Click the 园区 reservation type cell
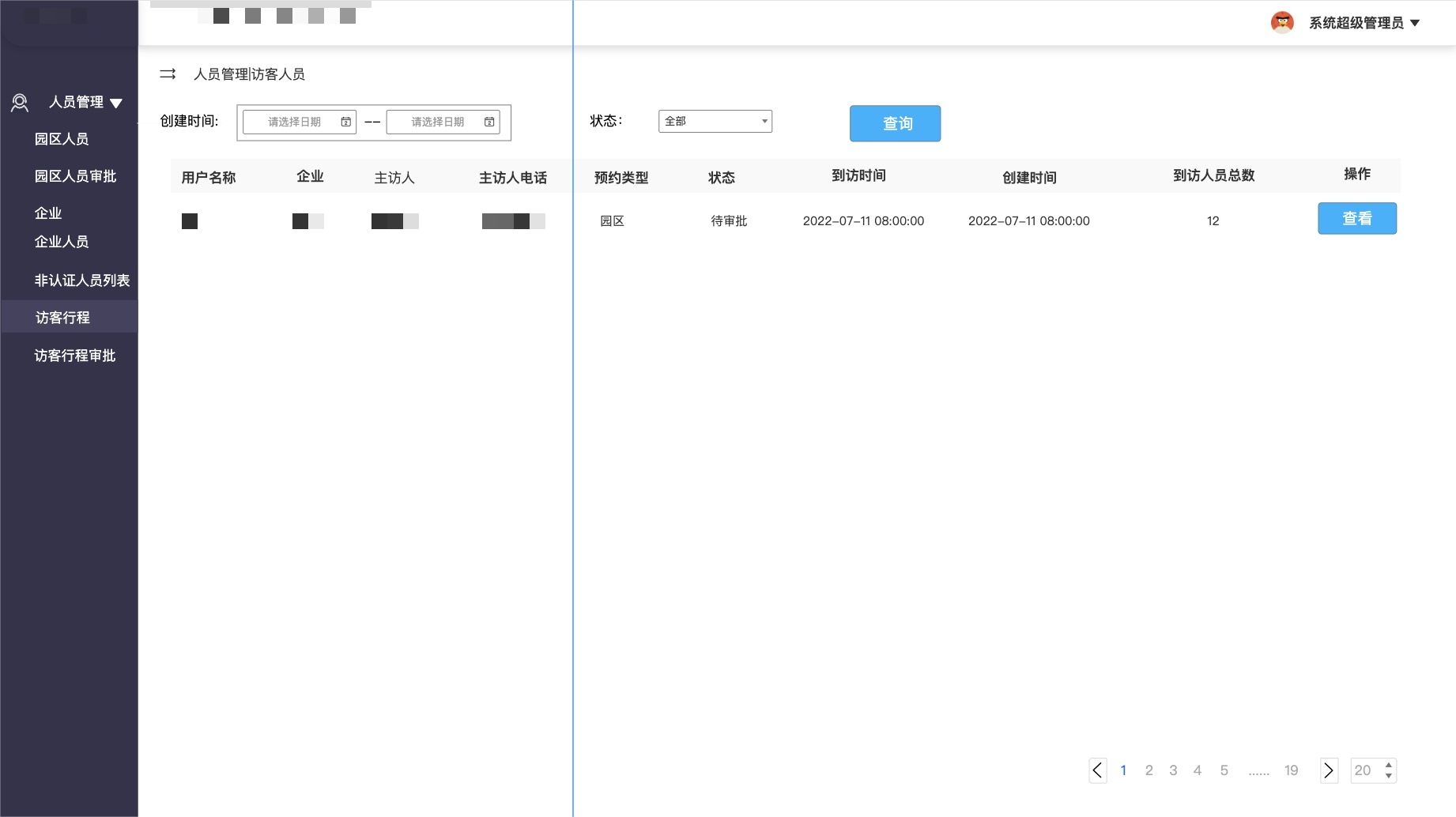Viewport: 1456px width, 817px height. pyautogui.click(x=613, y=221)
